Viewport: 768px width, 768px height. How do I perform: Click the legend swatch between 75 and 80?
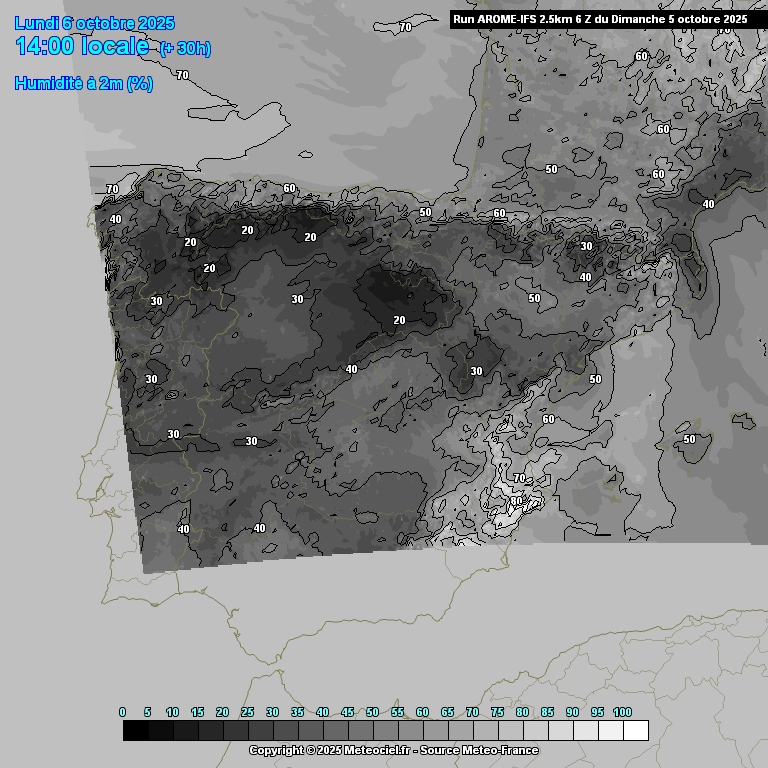[x=510, y=730]
